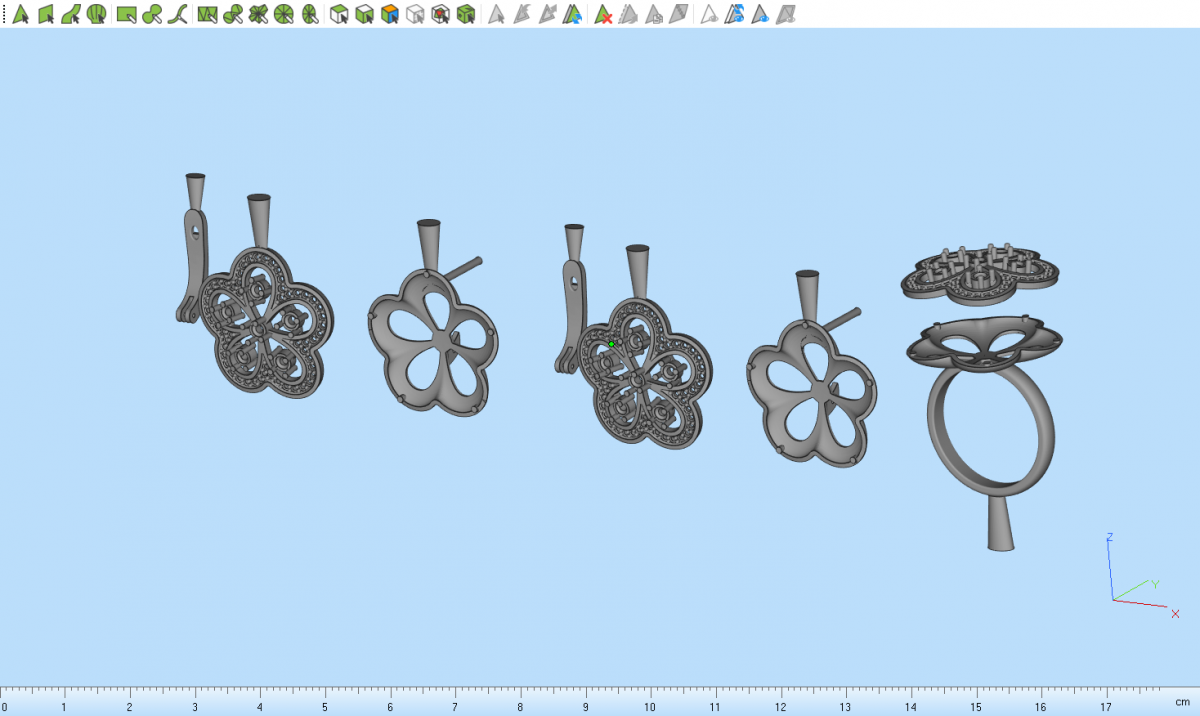Click the toolbar's dotted grip handle

(4, 14)
